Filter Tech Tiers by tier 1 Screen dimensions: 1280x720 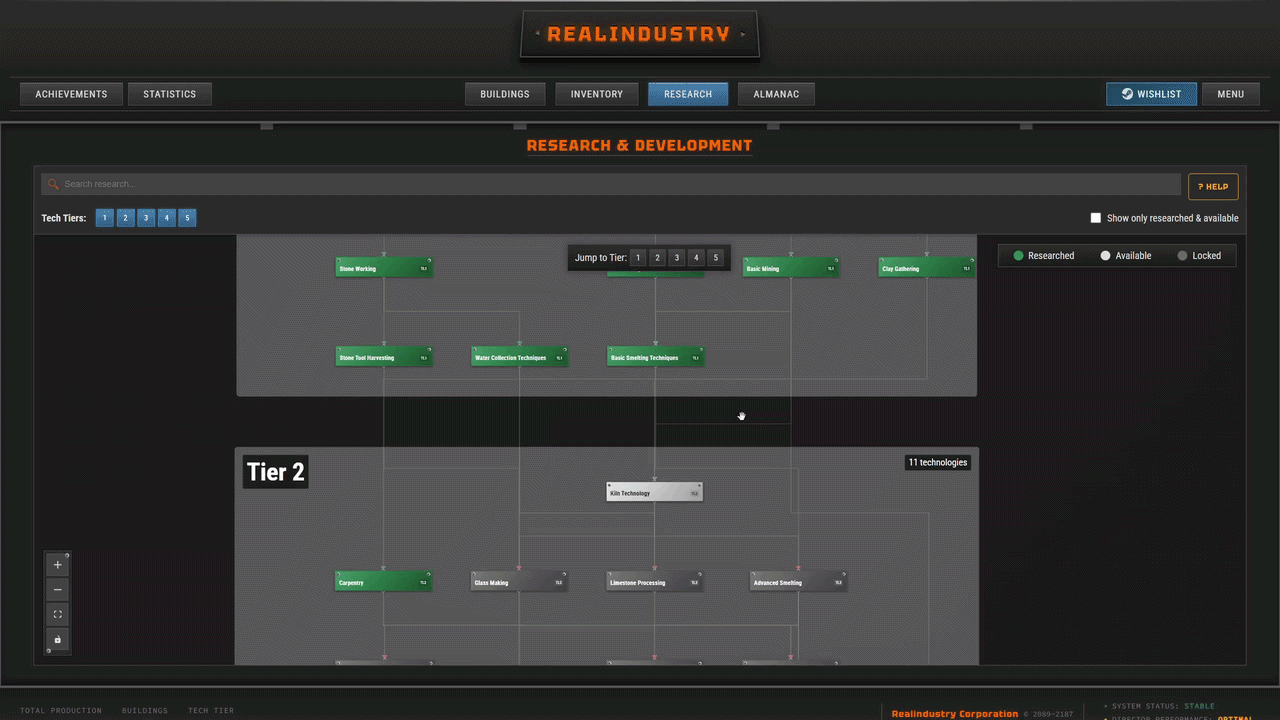105,218
